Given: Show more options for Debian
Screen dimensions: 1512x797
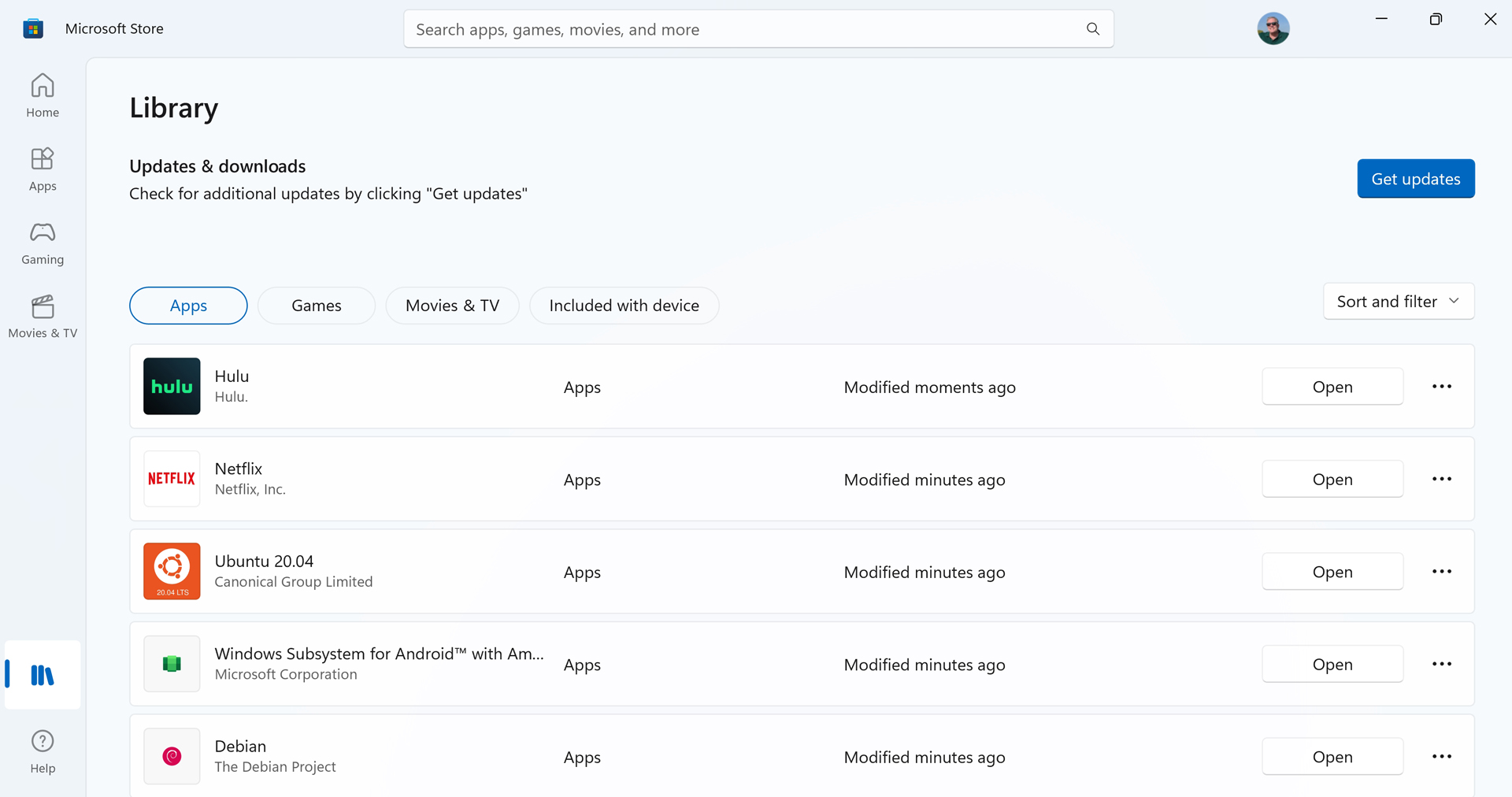Looking at the screenshot, I should coord(1441,757).
